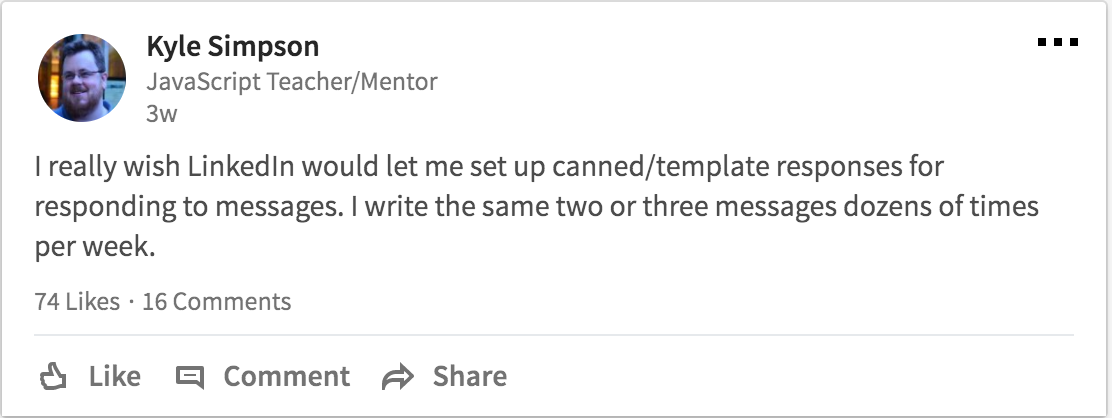Click the speech bubble Comment icon
Image resolution: width=1112 pixels, height=418 pixels.
click(189, 377)
